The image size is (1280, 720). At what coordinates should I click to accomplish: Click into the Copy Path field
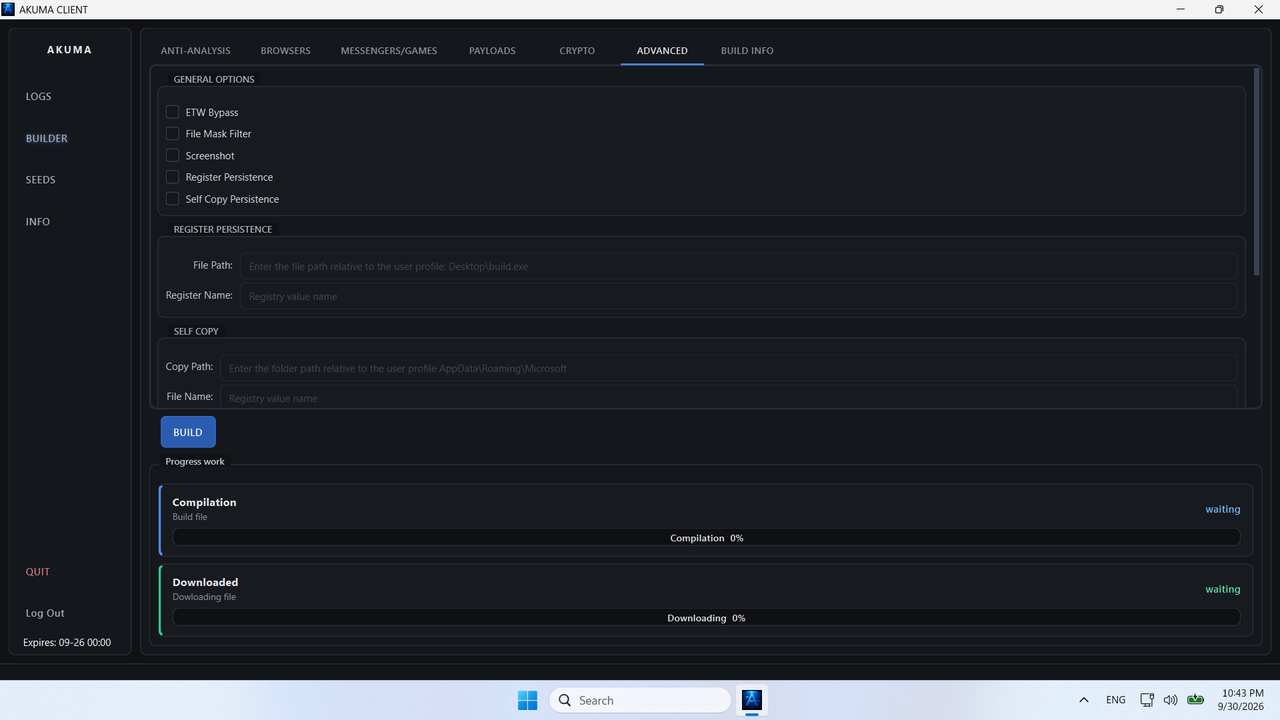[728, 368]
